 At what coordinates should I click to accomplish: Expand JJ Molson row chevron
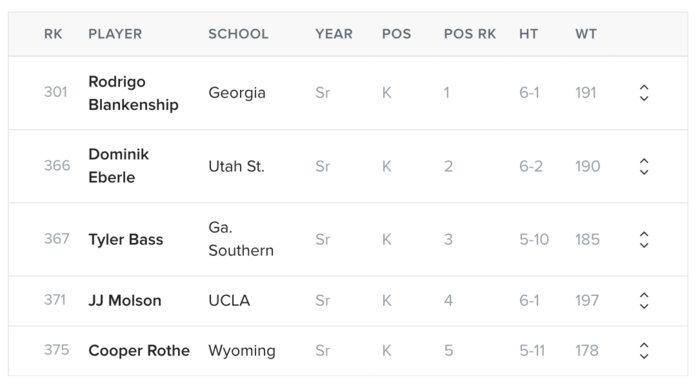coord(644,301)
